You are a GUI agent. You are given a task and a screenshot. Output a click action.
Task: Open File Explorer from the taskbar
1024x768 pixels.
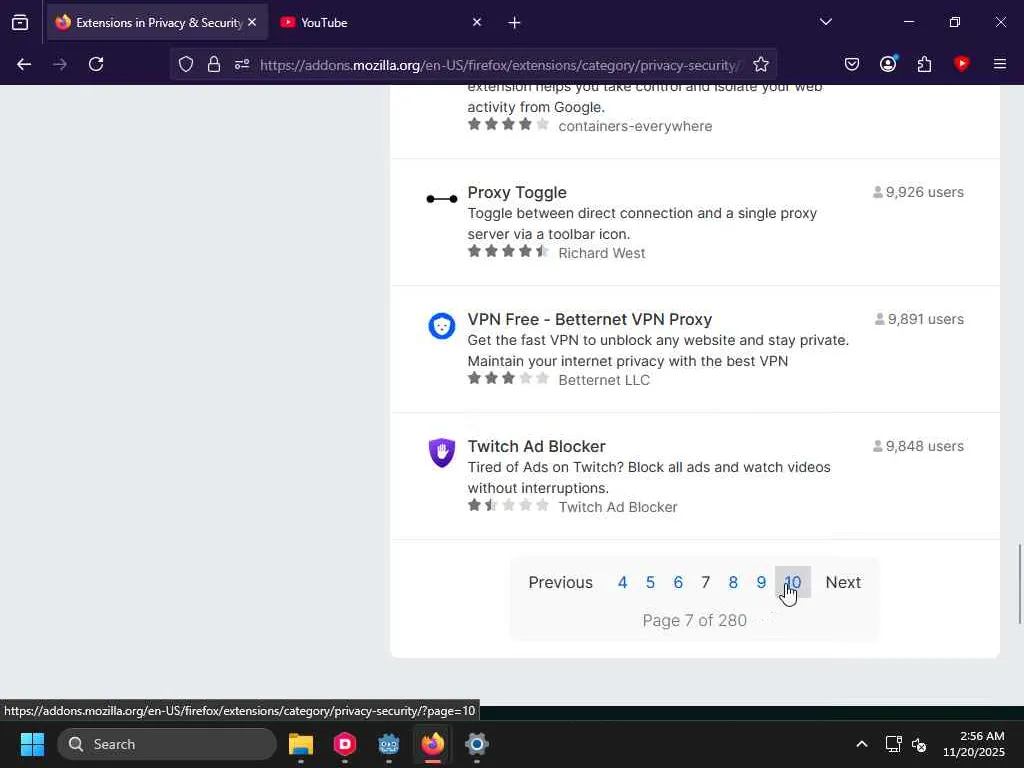click(x=301, y=744)
